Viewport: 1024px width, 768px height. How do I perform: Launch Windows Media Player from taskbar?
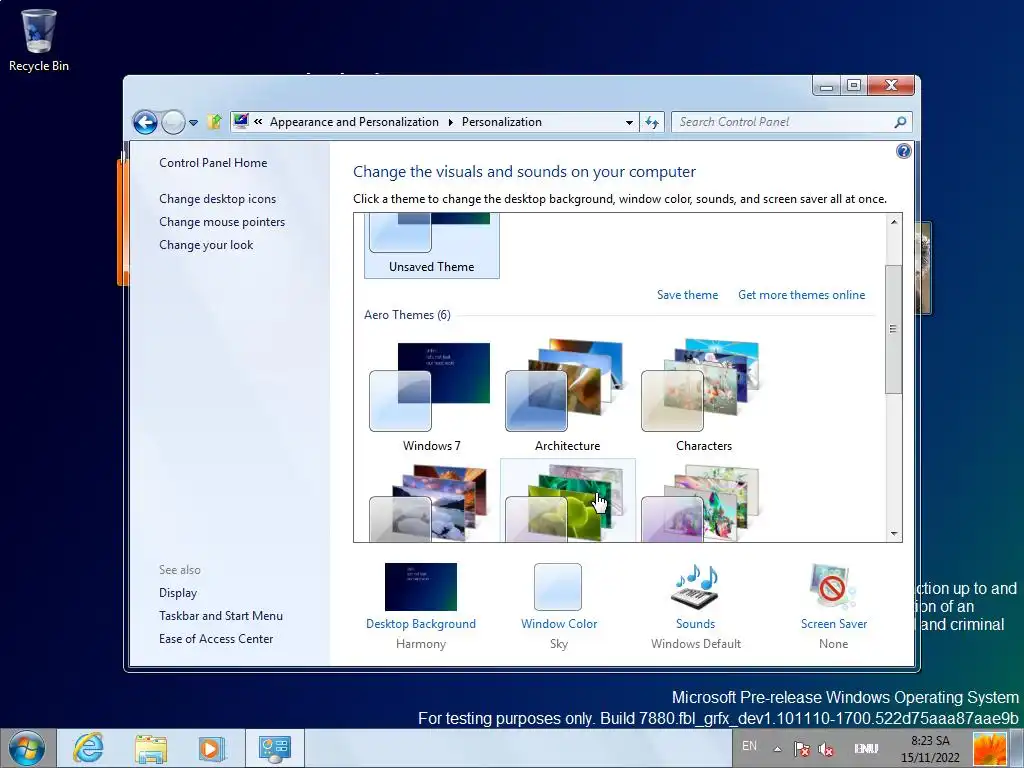pyautogui.click(x=212, y=748)
